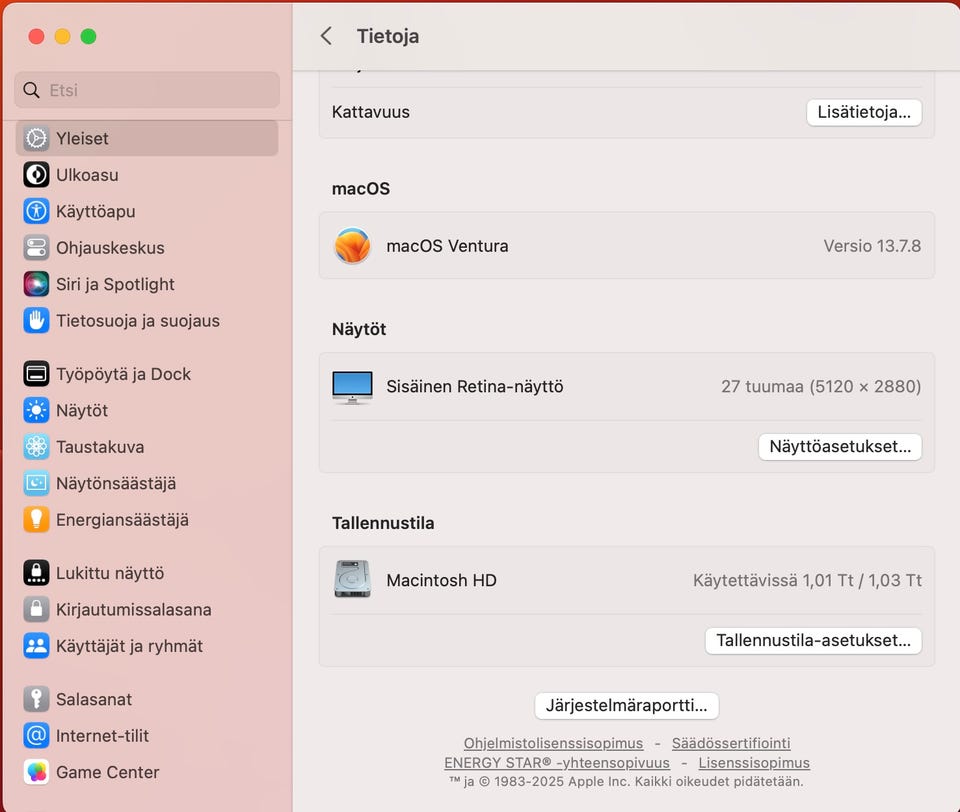The width and height of the screenshot is (960, 812).
Task: Click the Siri ja Spotlight icon
Action: [36, 284]
